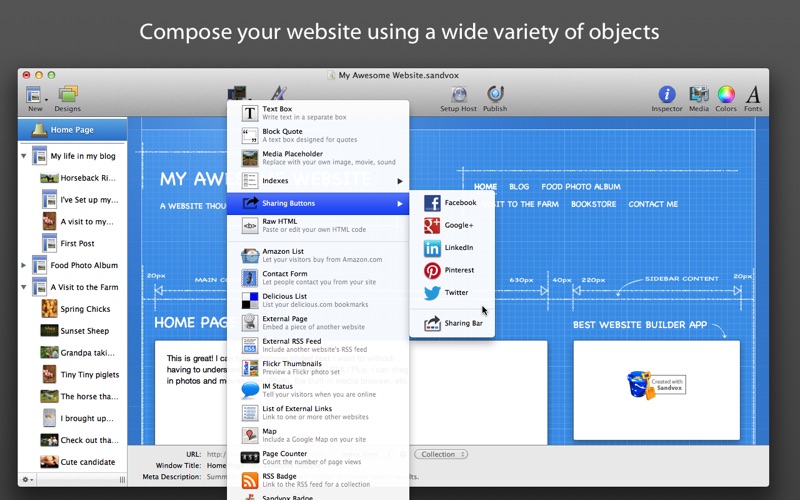The width and height of the screenshot is (800, 500).
Task: Select Home Page in the sidebar
Action: (71, 129)
